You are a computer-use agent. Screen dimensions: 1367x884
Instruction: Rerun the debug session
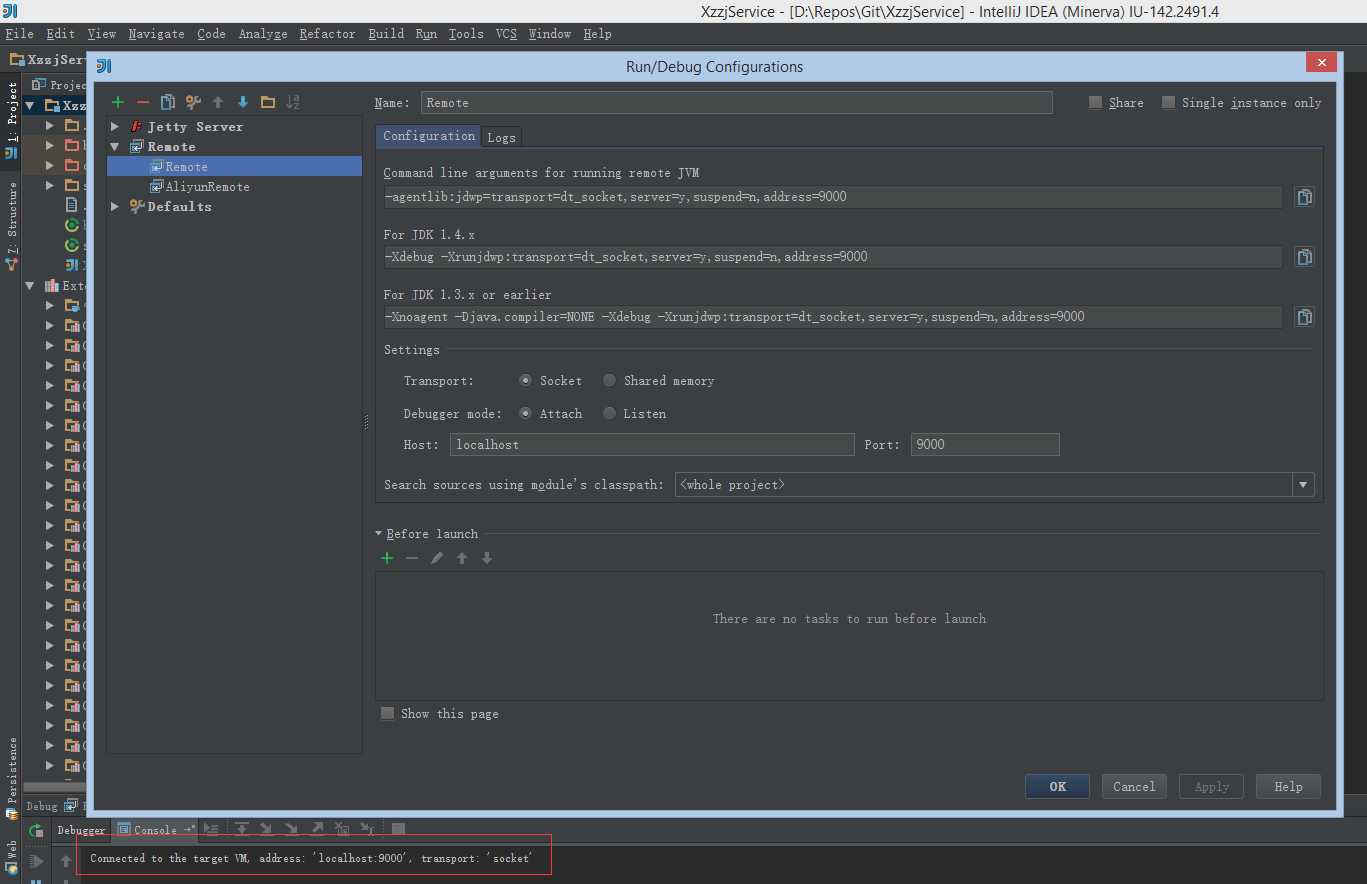click(36, 831)
